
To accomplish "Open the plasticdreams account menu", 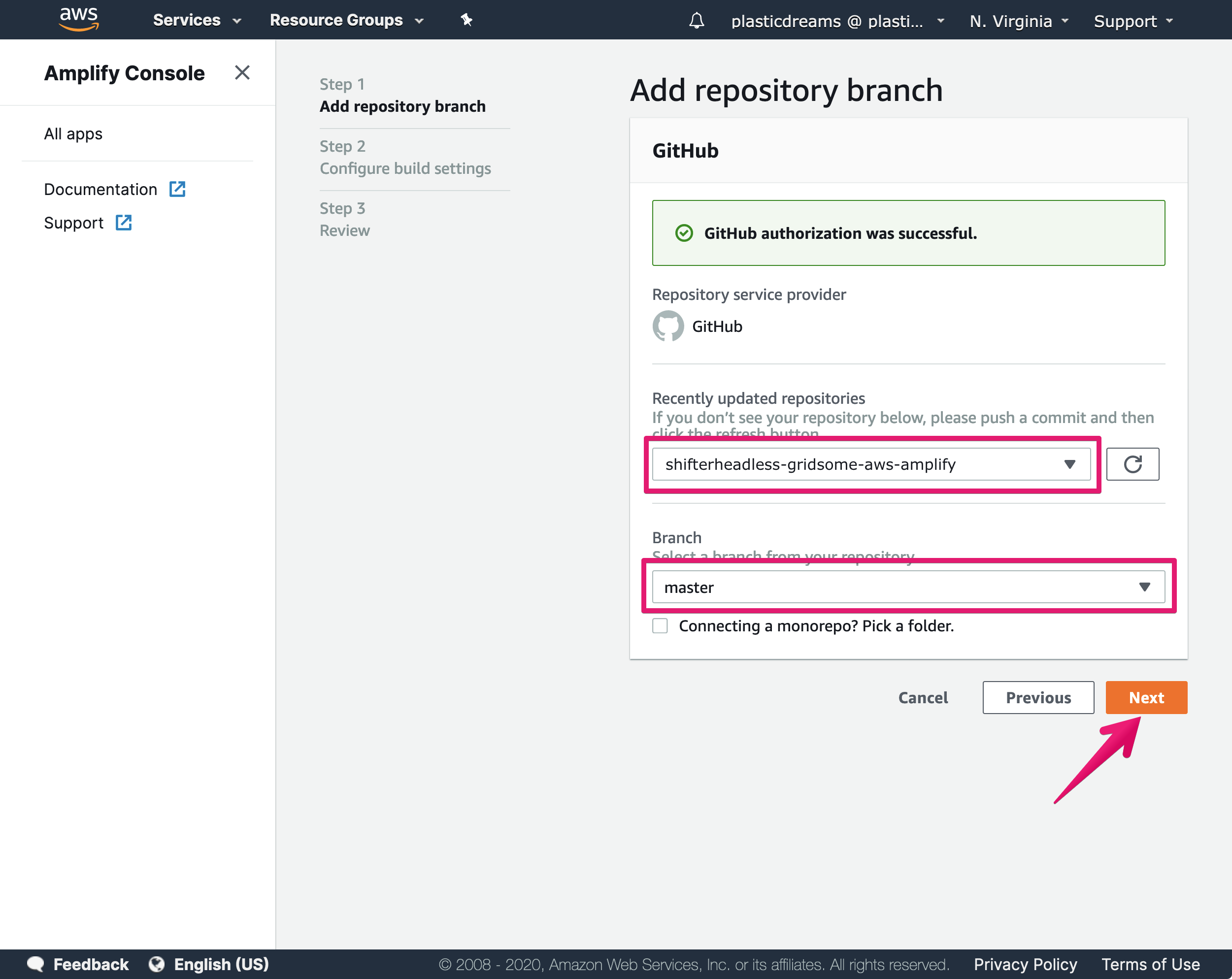I will click(x=838, y=21).
